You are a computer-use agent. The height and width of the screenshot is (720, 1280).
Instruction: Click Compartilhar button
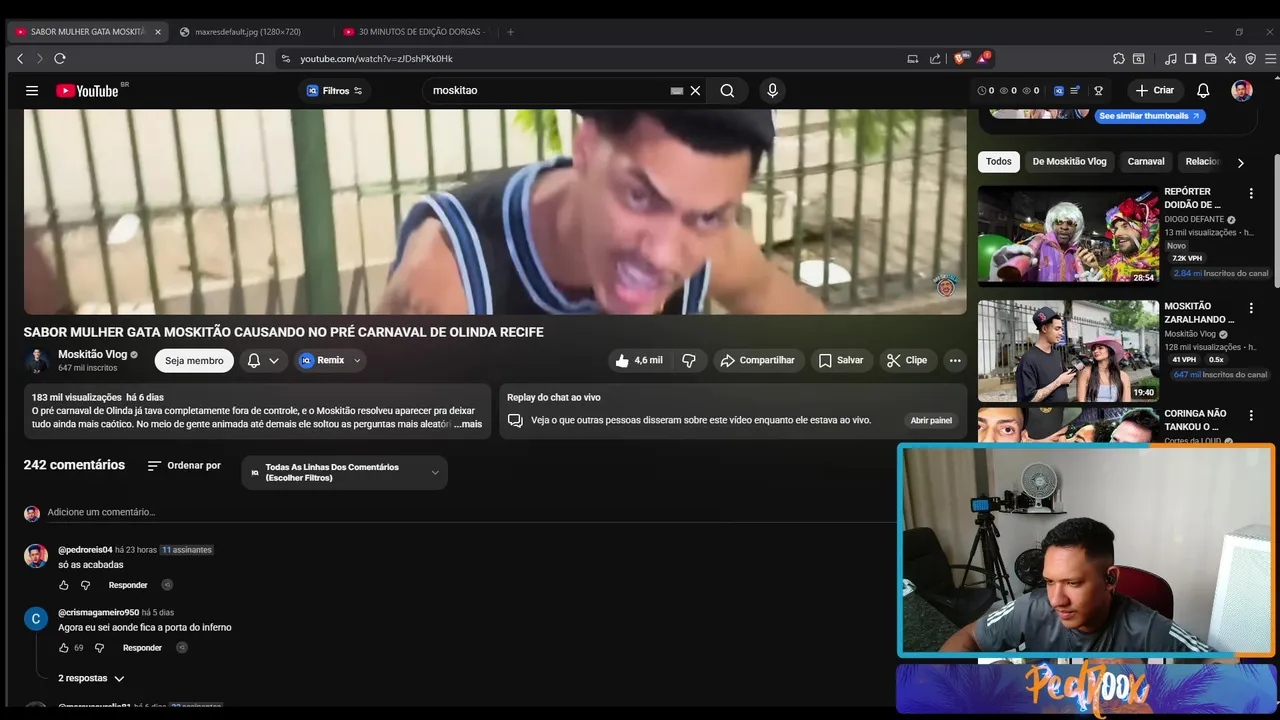[x=757, y=360]
